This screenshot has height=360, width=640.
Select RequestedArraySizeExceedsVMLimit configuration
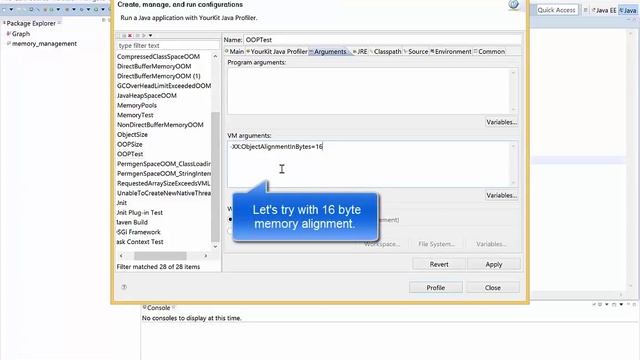click(x=164, y=184)
